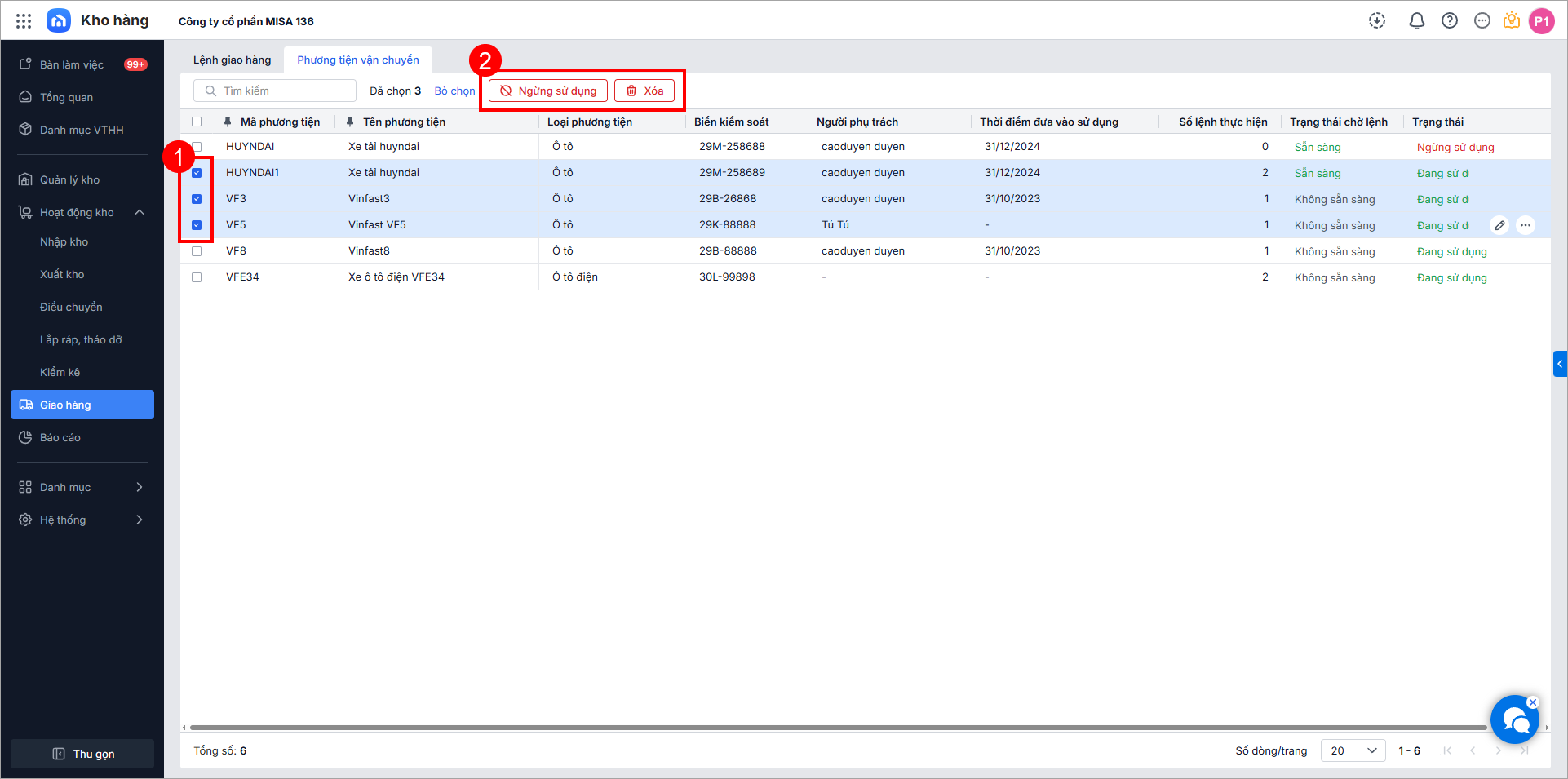1568x779 pixels.
Task: Click the Ngừng sử dụng button
Action: pyautogui.click(x=548, y=91)
